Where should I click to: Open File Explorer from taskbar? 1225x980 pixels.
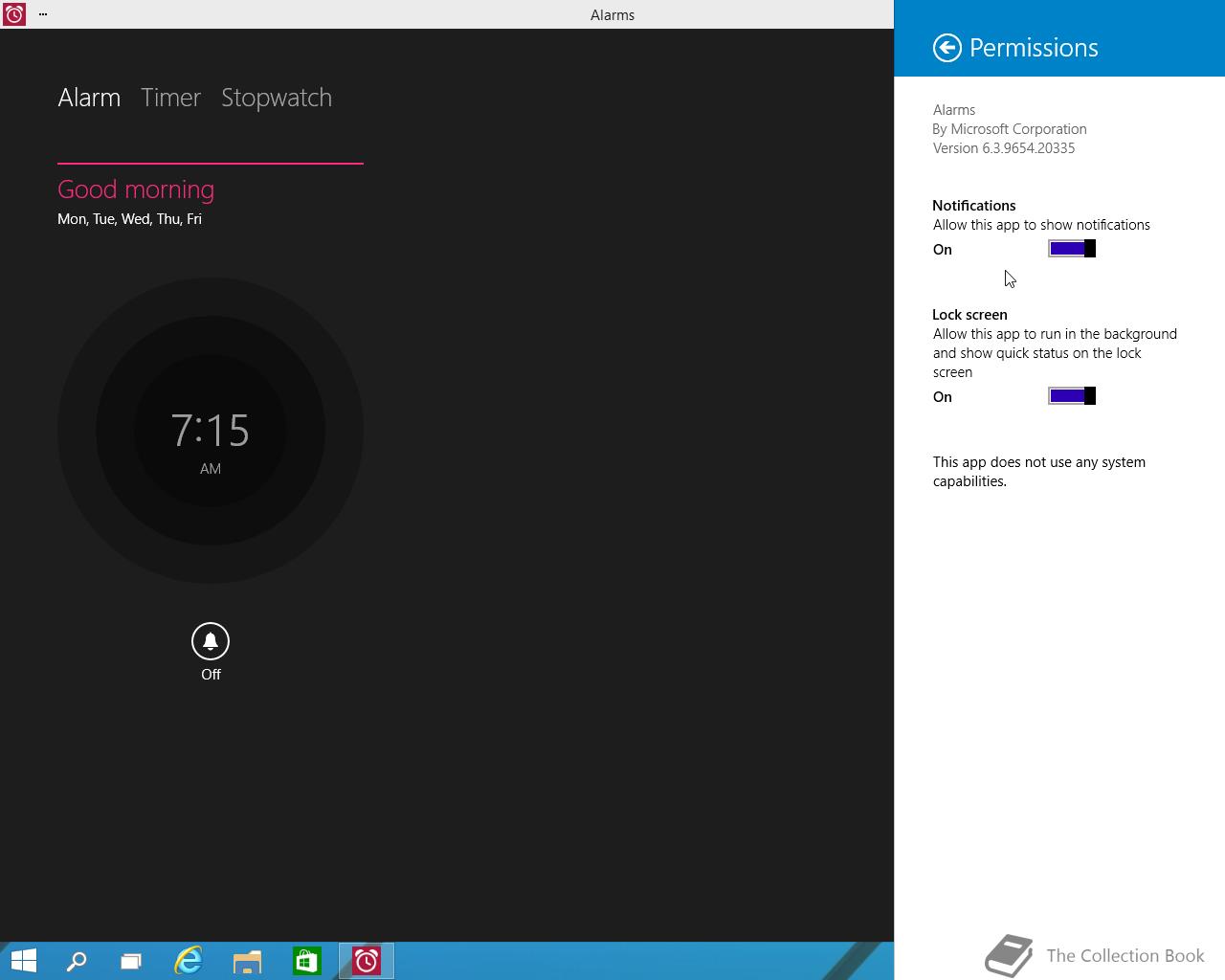[247, 961]
